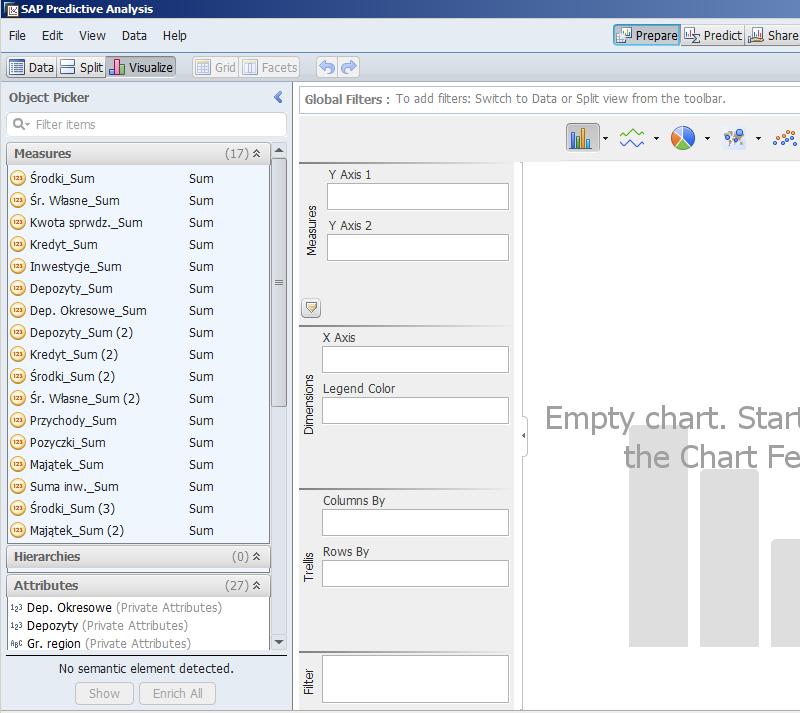The image size is (800, 713).
Task: Click the yellow measures options icon
Action: [311, 308]
